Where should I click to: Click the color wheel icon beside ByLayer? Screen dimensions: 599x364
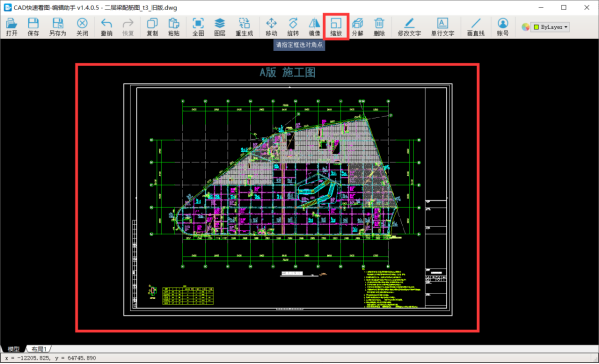click(x=526, y=27)
